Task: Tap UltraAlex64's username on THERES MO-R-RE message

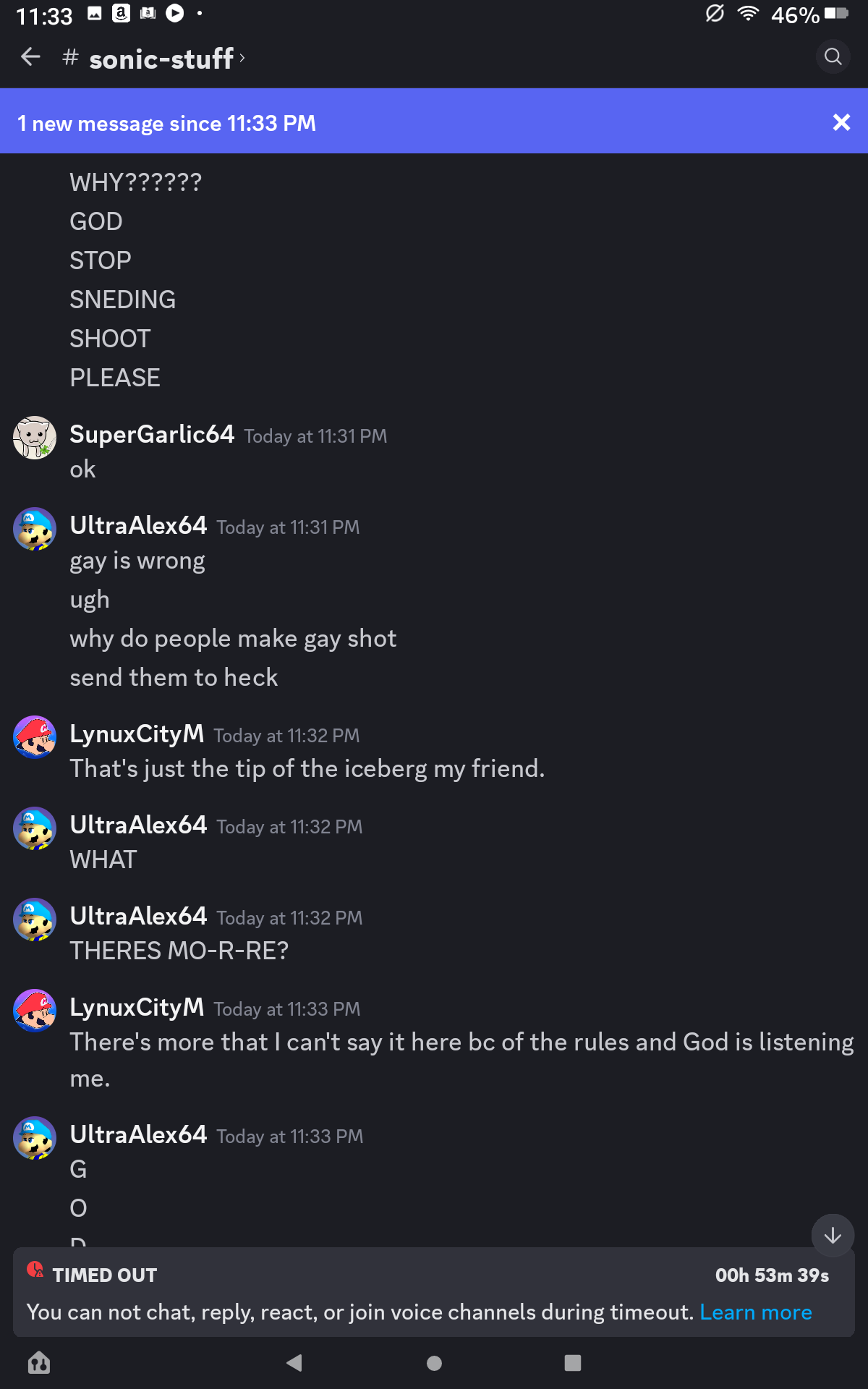Action: point(138,916)
